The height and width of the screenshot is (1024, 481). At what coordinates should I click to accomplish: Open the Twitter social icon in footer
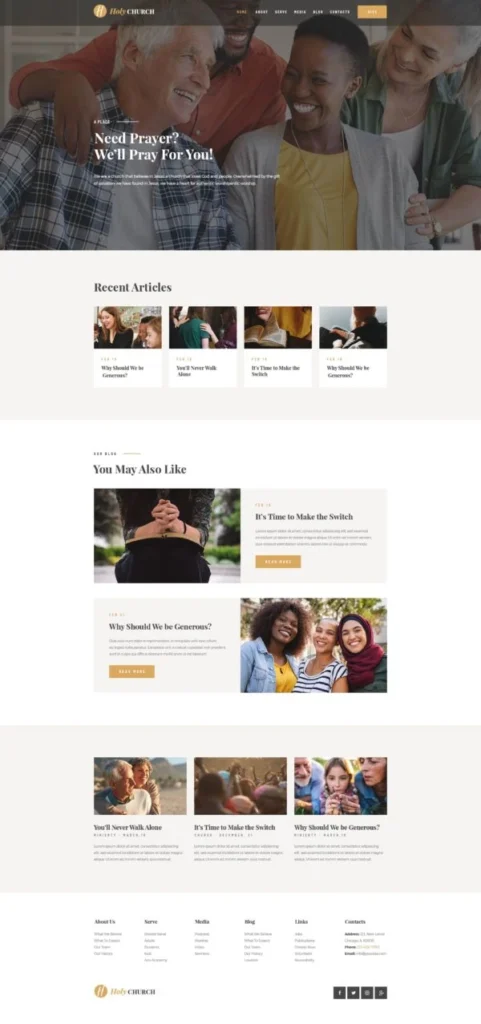tap(353, 993)
